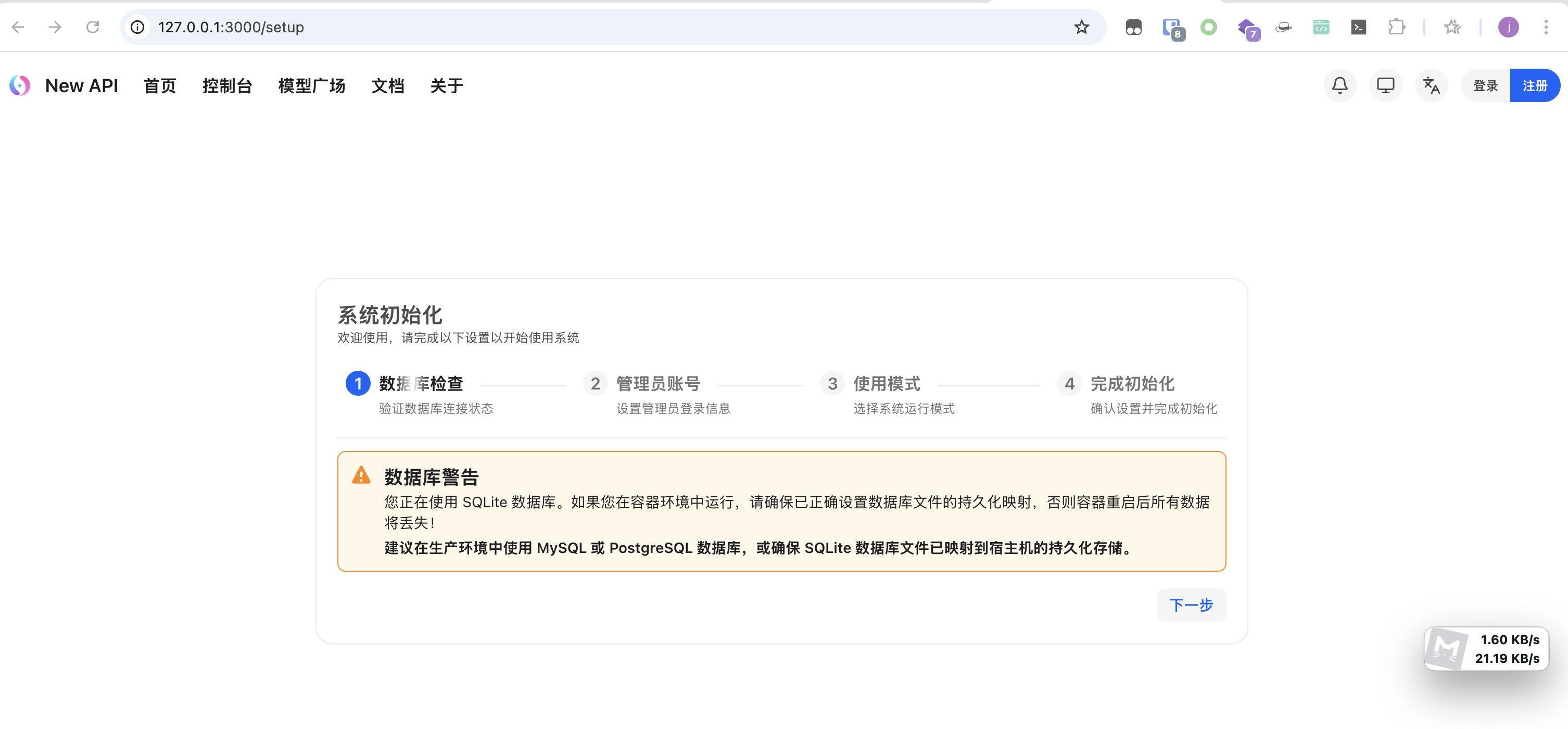Open site information icon in address bar
1568x729 pixels.
138,27
